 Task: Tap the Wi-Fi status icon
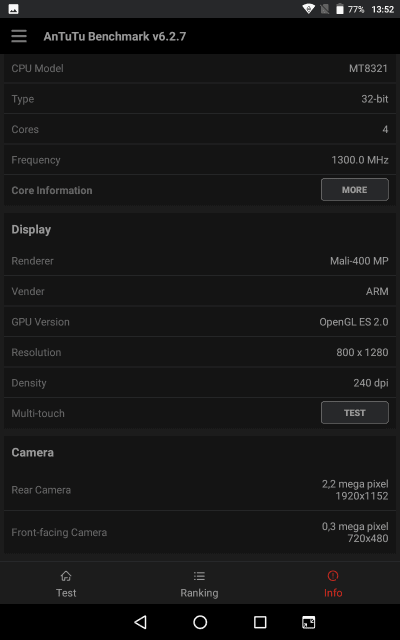[308, 9]
